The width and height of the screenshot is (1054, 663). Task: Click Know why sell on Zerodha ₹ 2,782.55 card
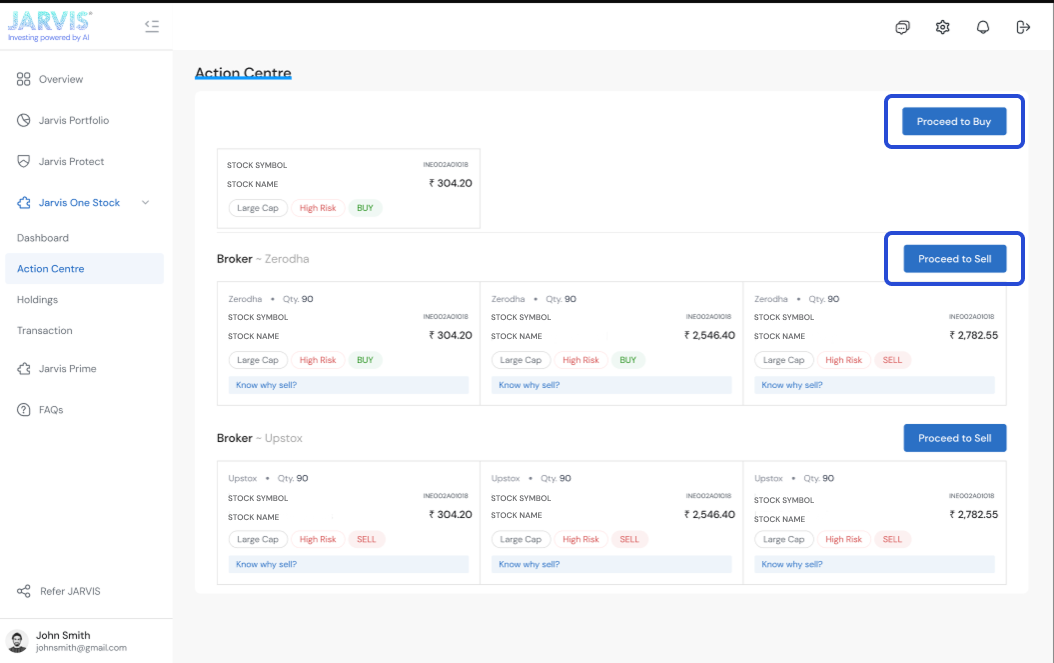874,385
